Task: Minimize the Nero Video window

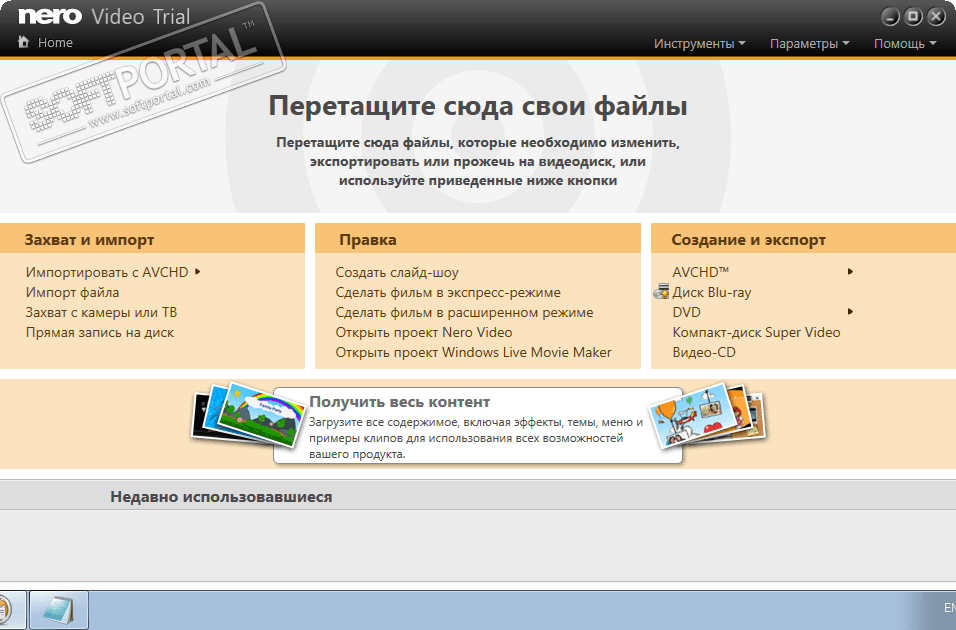Action: pyautogui.click(x=890, y=17)
